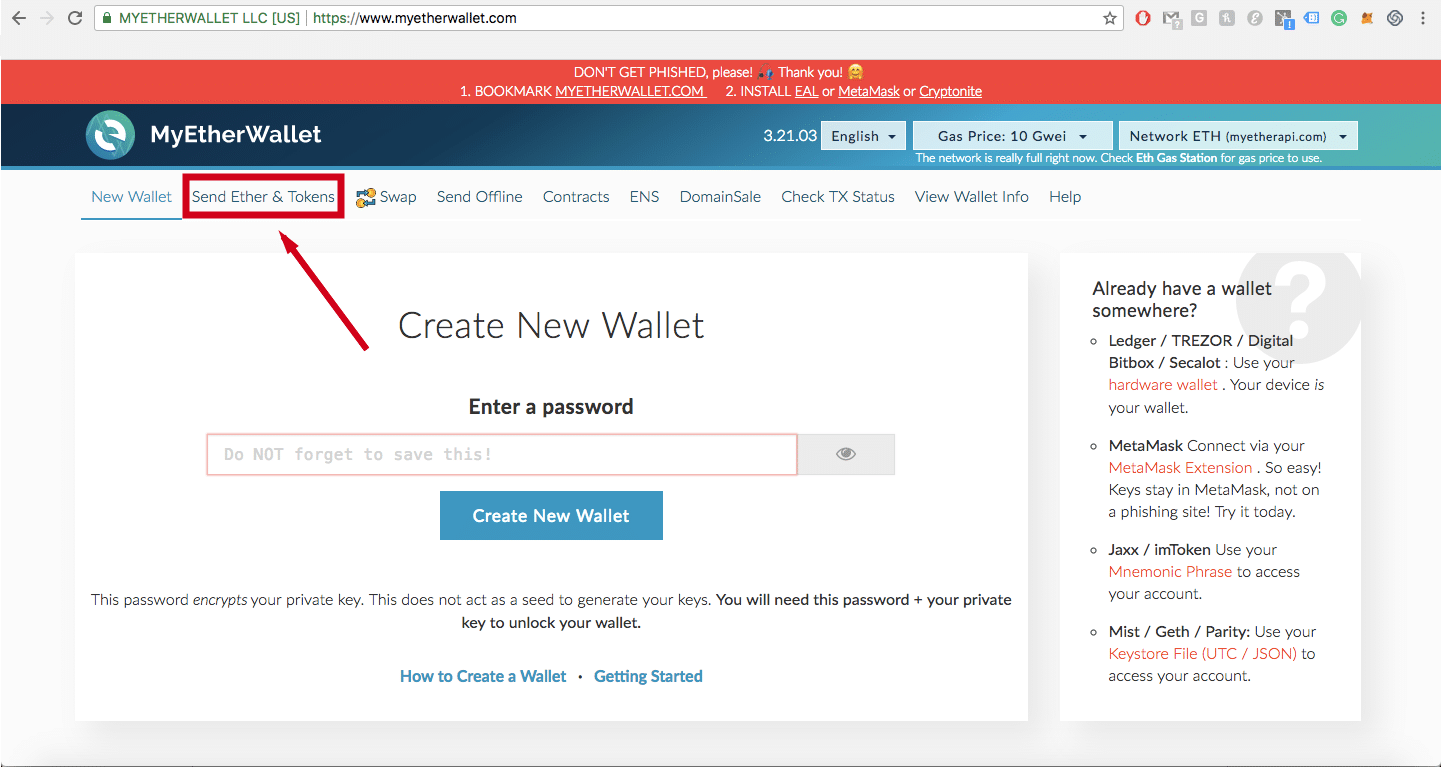Click the grey G extension icon
This screenshot has height=767, width=1441.
[1199, 18]
